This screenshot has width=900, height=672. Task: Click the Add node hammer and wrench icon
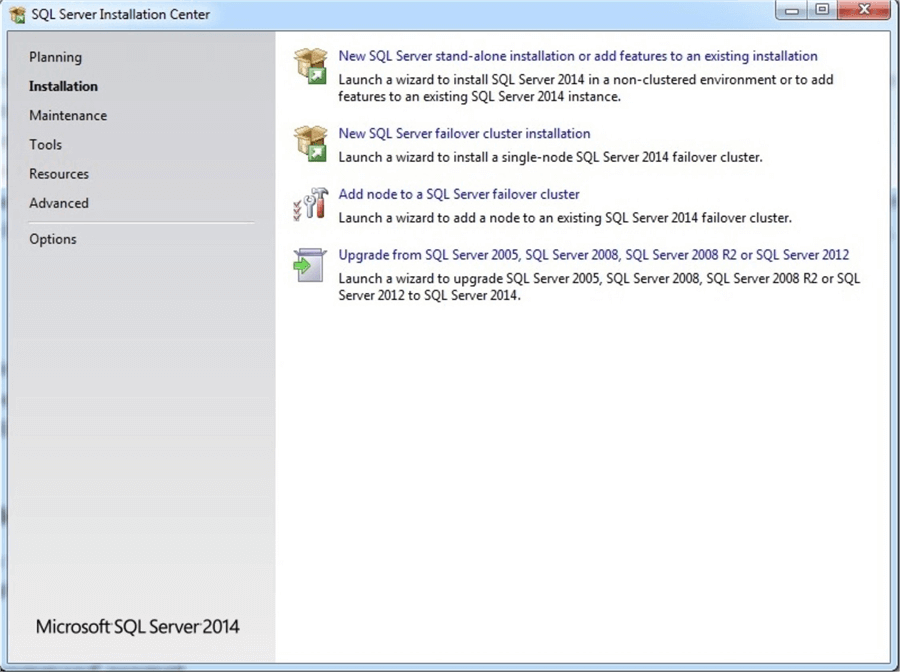click(x=311, y=204)
